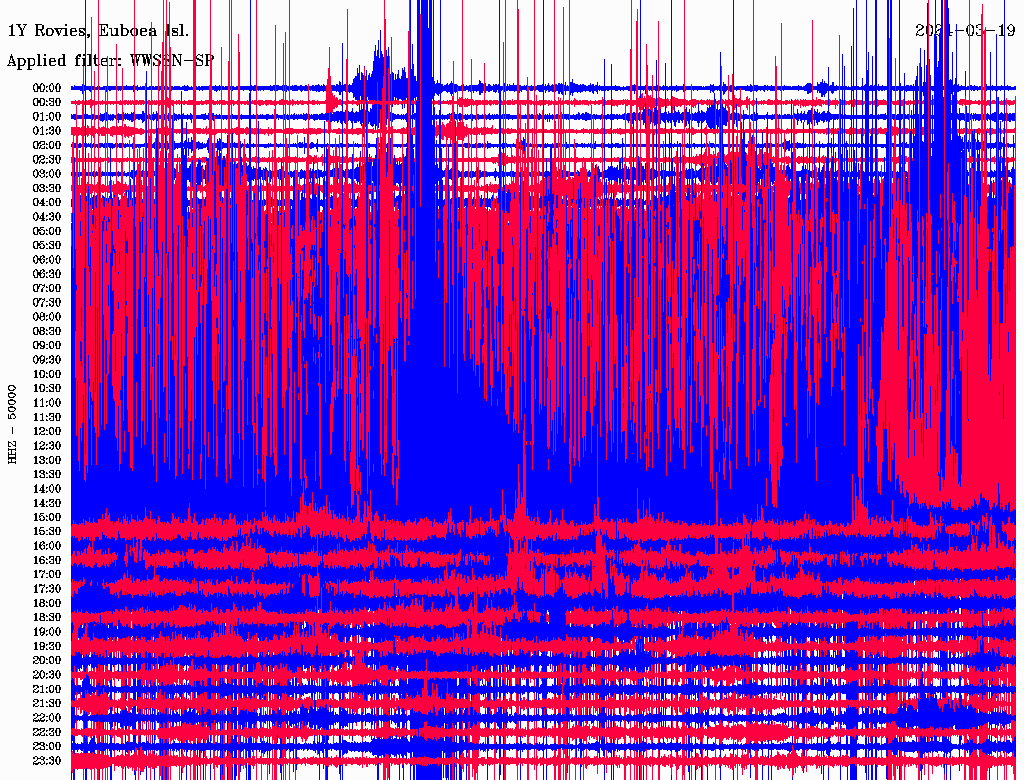
Task: Select the 00:00 time row label
Action: click(48, 88)
